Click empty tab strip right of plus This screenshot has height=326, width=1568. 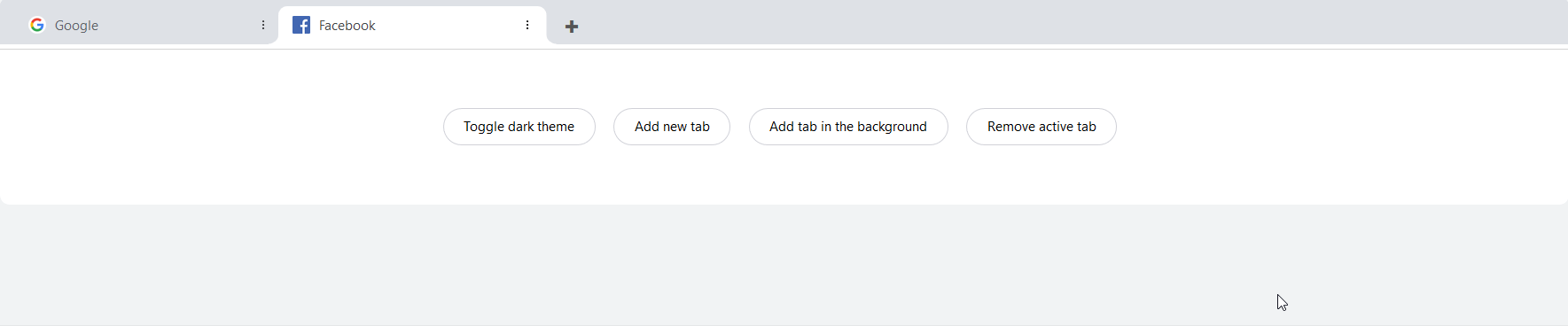1064,23
